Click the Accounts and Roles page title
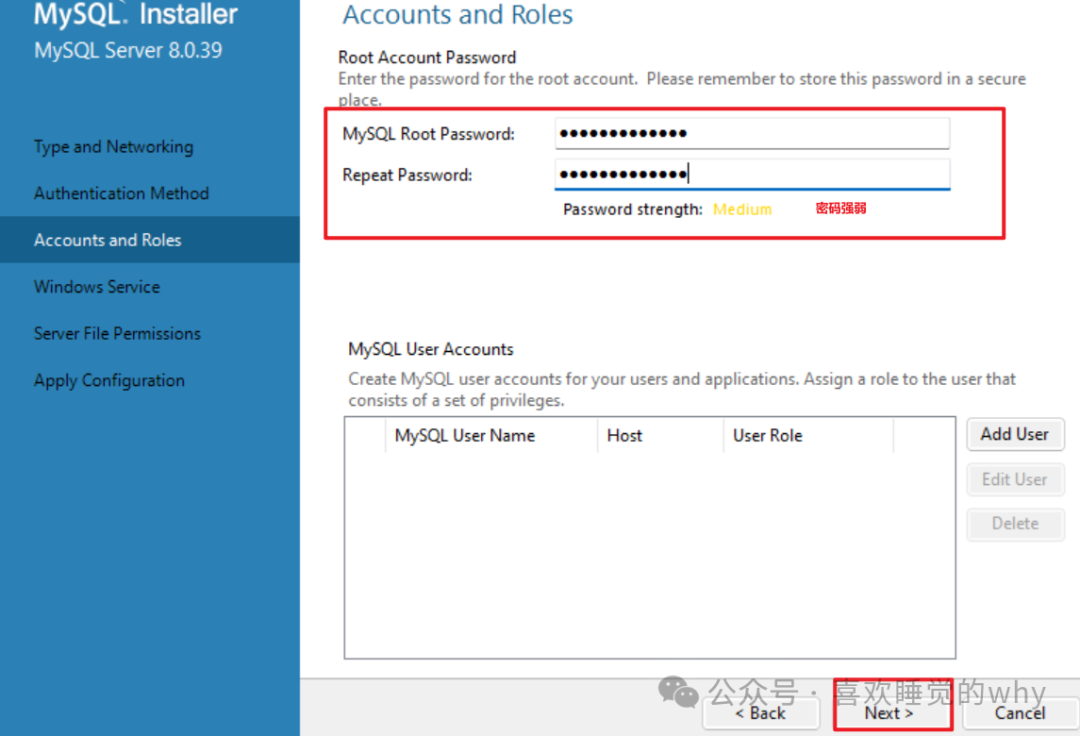 [458, 14]
